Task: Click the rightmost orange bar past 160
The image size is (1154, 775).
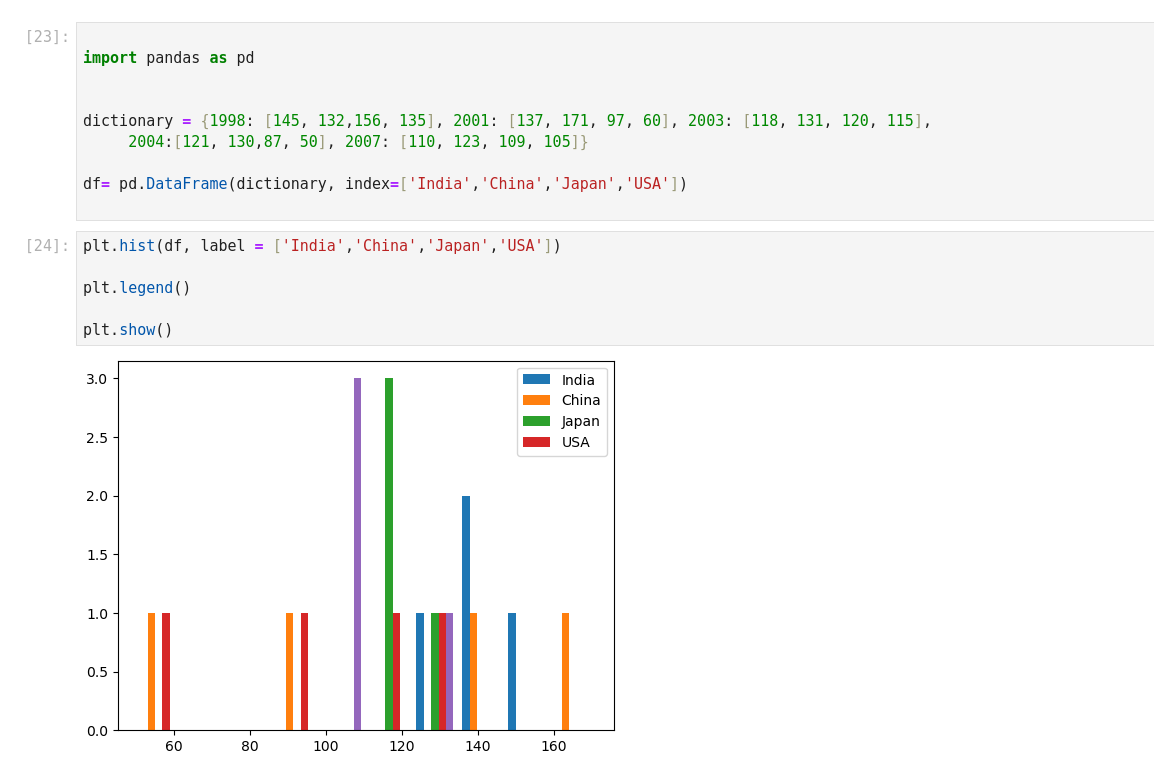Action: (565, 671)
